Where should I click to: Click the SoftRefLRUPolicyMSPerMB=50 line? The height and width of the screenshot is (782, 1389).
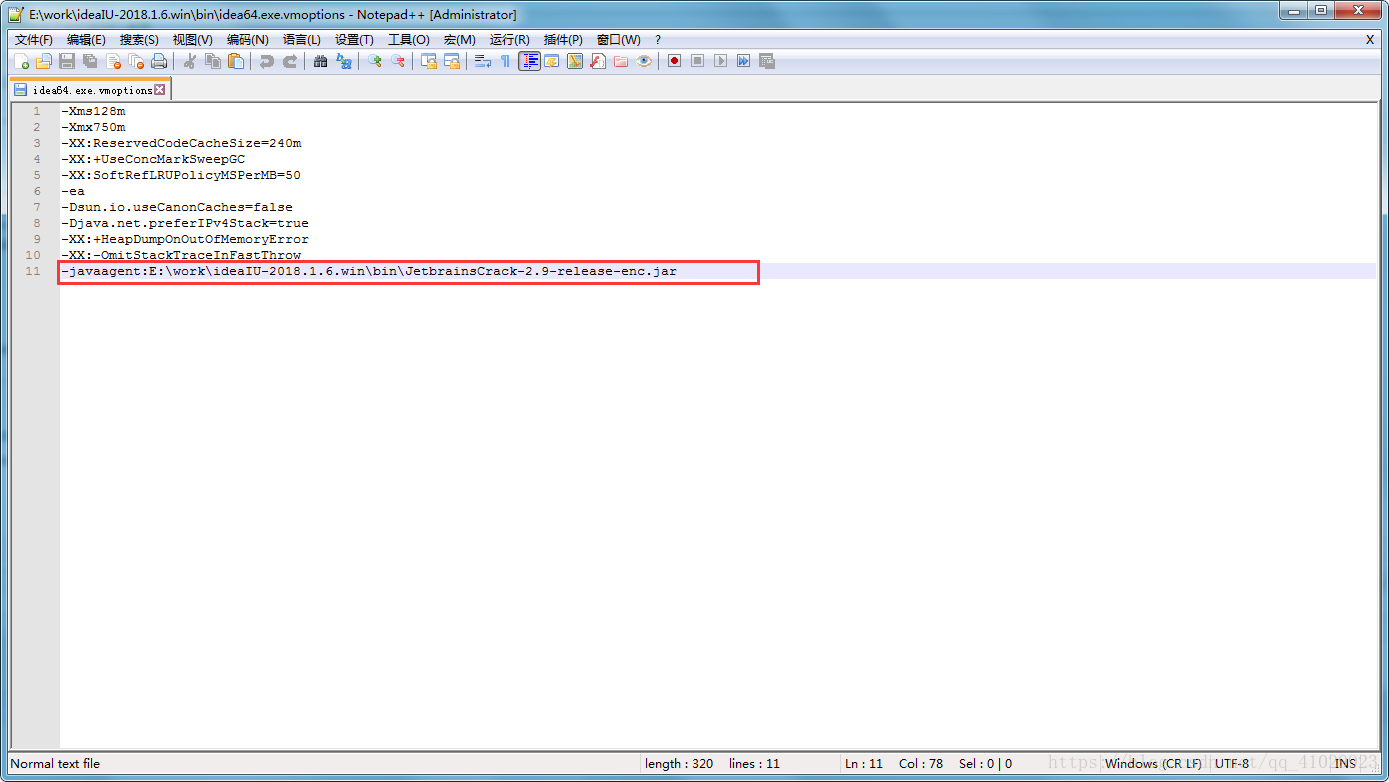click(181, 175)
